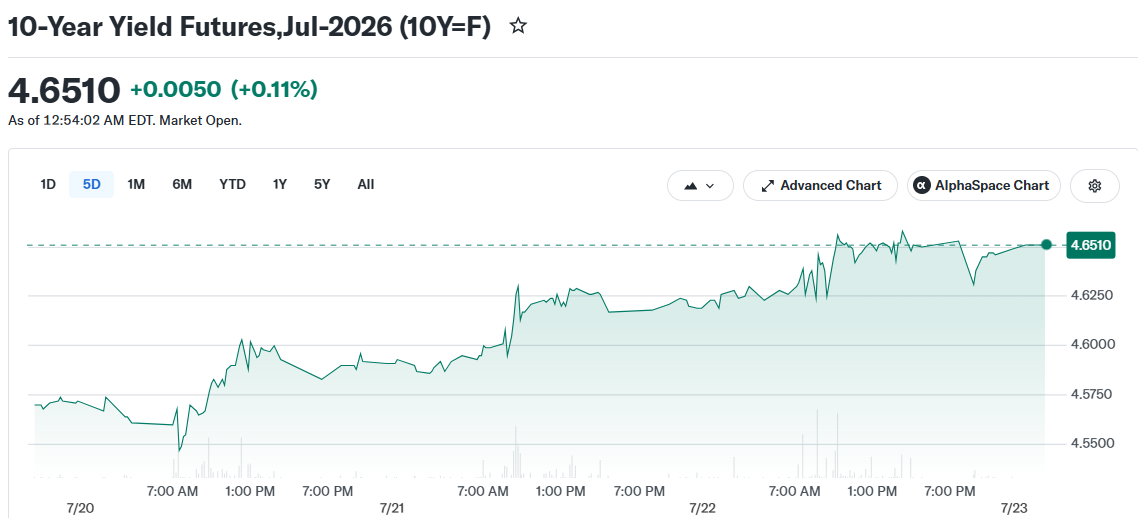This screenshot has height=518, width=1138.
Task: Add 10Y=F to watchlist with star icon
Action: [517, 27]
